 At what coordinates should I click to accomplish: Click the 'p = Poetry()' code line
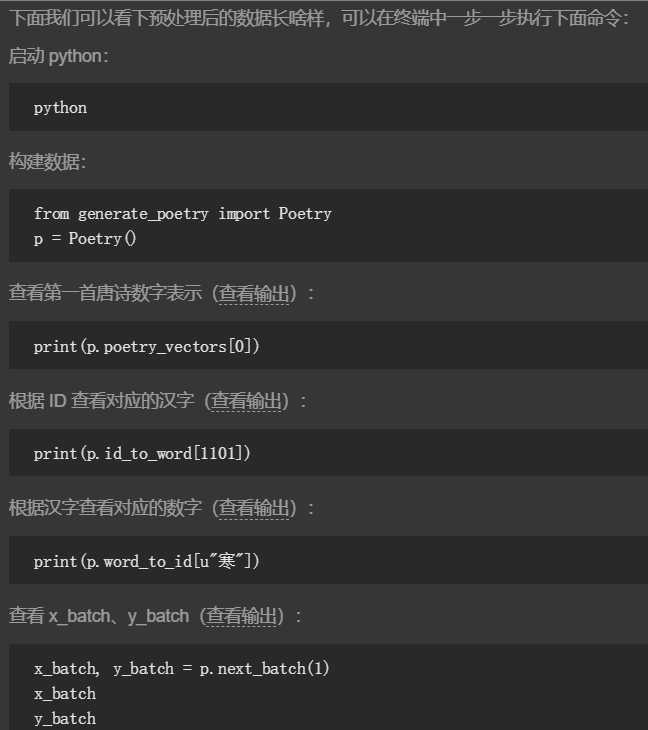85,239
